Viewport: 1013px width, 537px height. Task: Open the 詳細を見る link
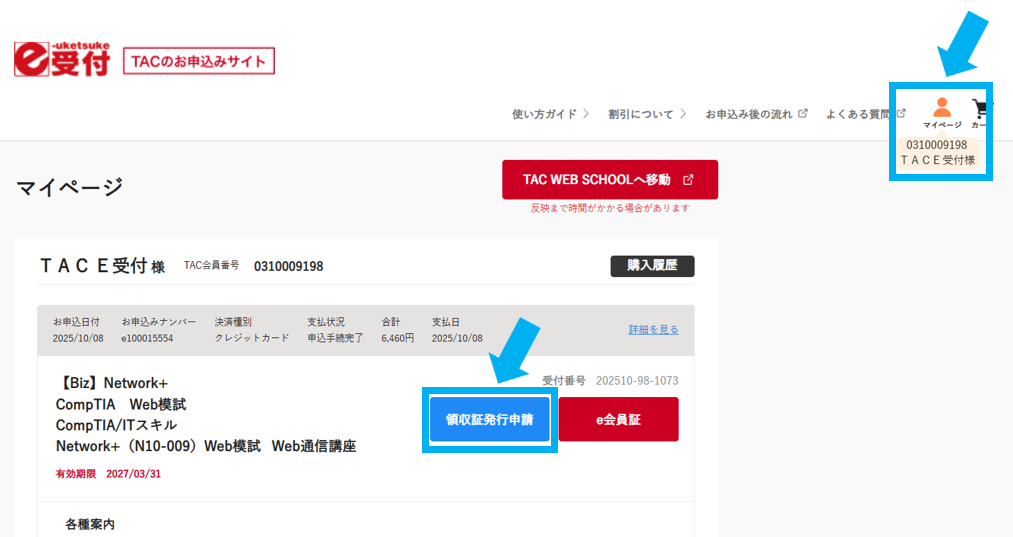click(653, 330)
